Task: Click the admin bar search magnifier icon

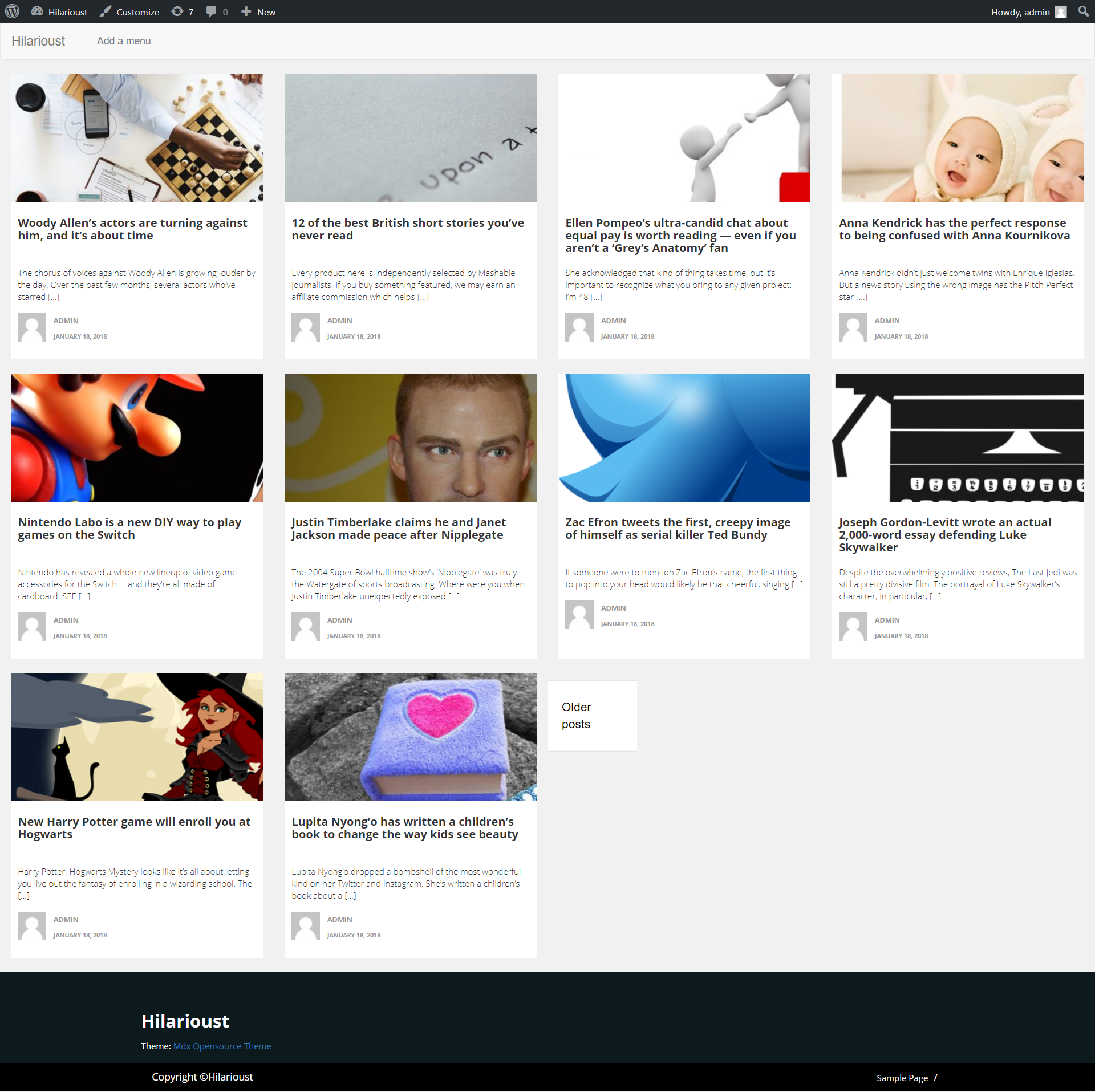Action: pos(1083,11)
